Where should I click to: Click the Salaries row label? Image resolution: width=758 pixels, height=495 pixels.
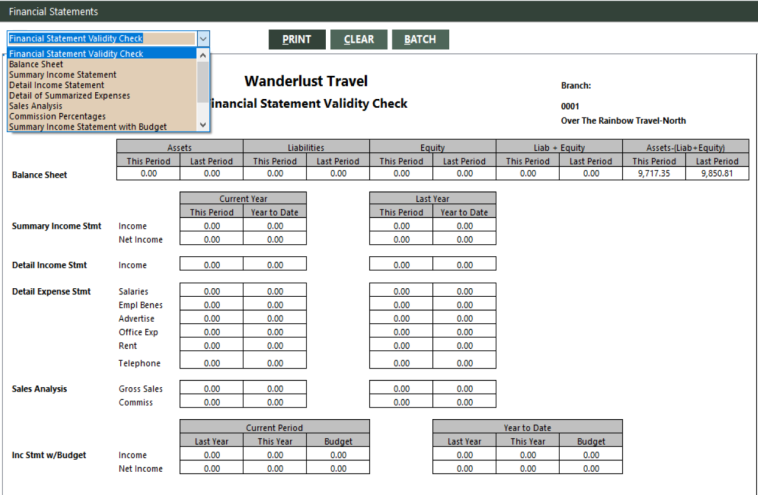(133, 291)
